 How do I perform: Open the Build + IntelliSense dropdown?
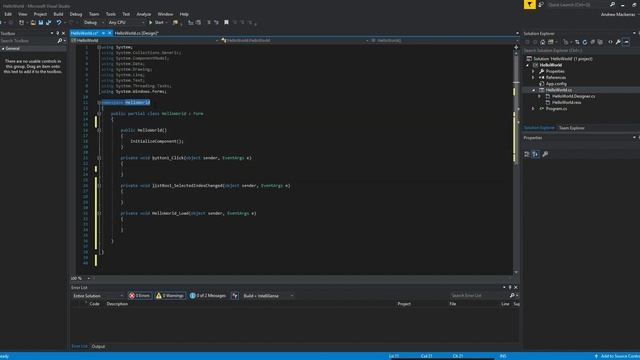pos(268,296)
